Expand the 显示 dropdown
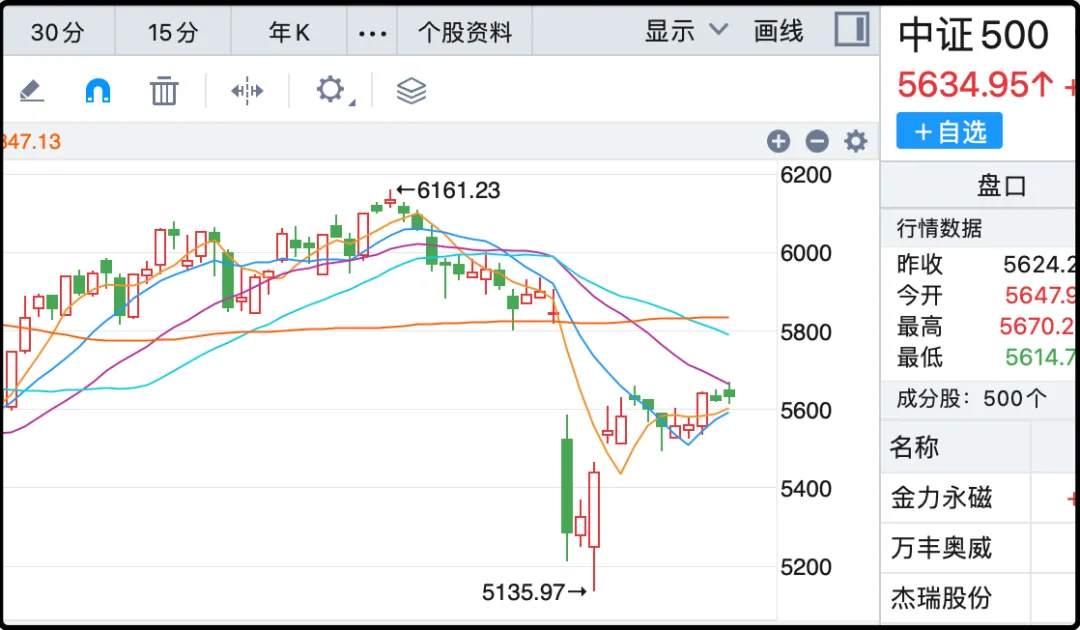1080x630 pixels. click(x=686, y=31)
